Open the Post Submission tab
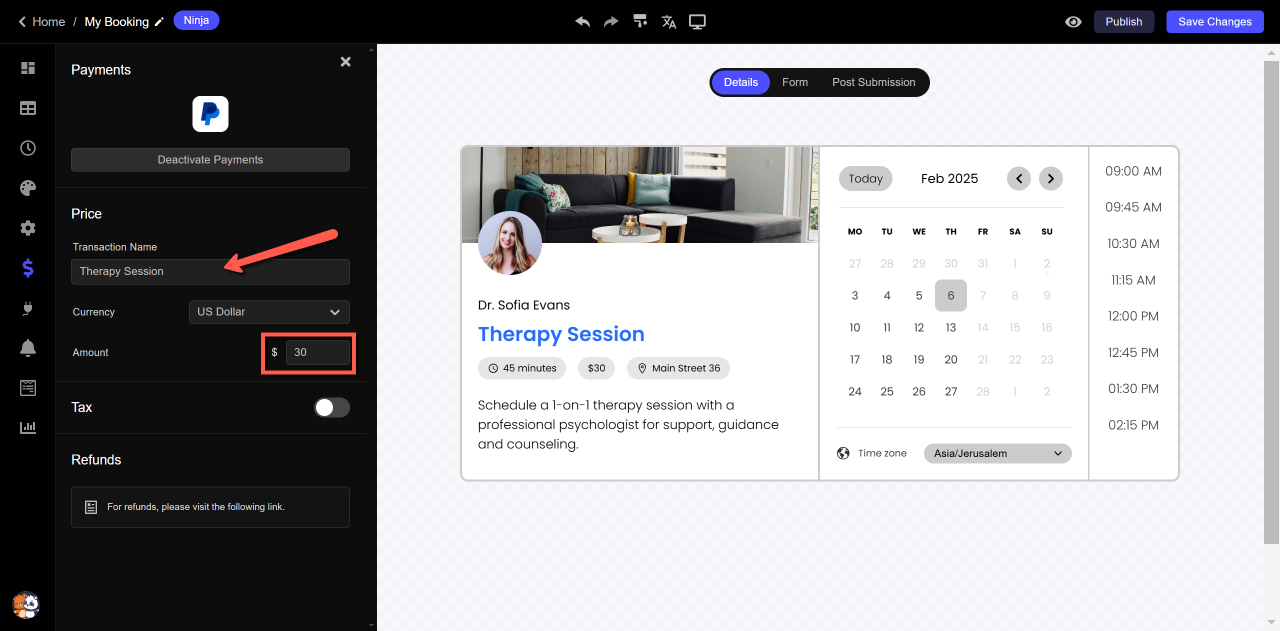 [873, 82]
